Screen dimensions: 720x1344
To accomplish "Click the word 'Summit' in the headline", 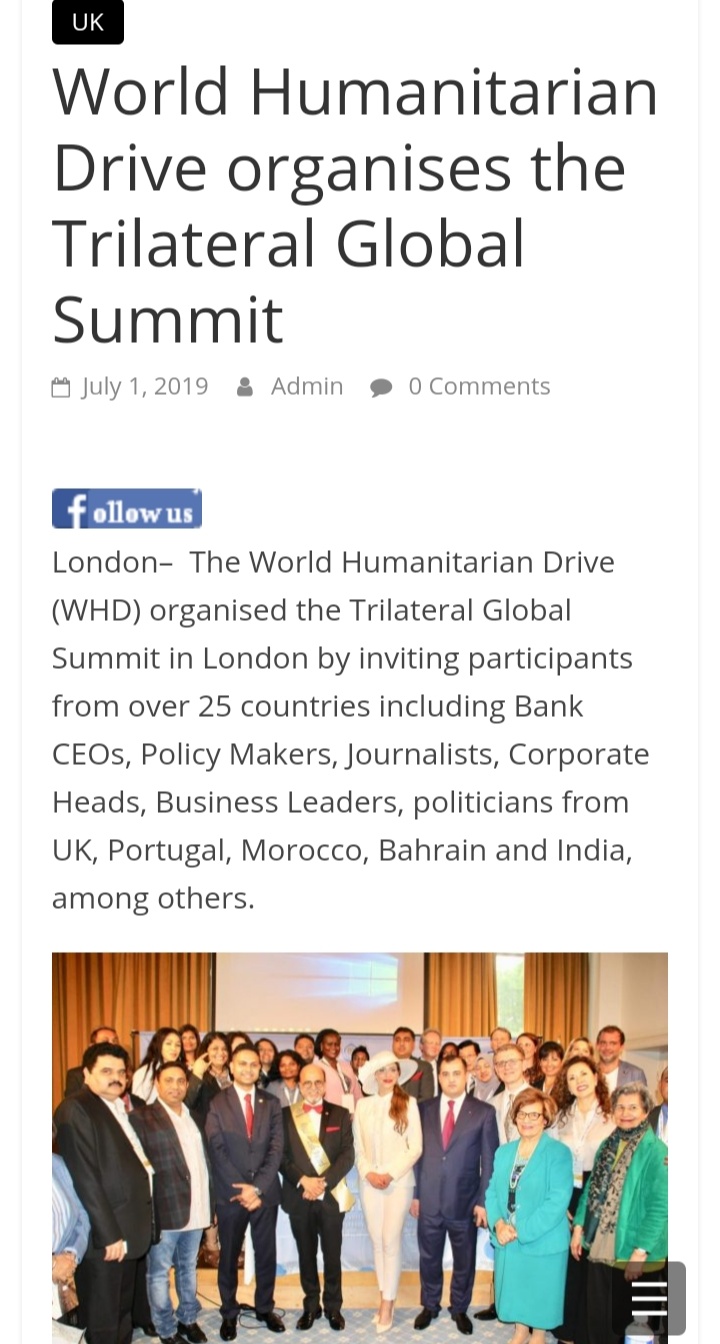I will (168, 319).
